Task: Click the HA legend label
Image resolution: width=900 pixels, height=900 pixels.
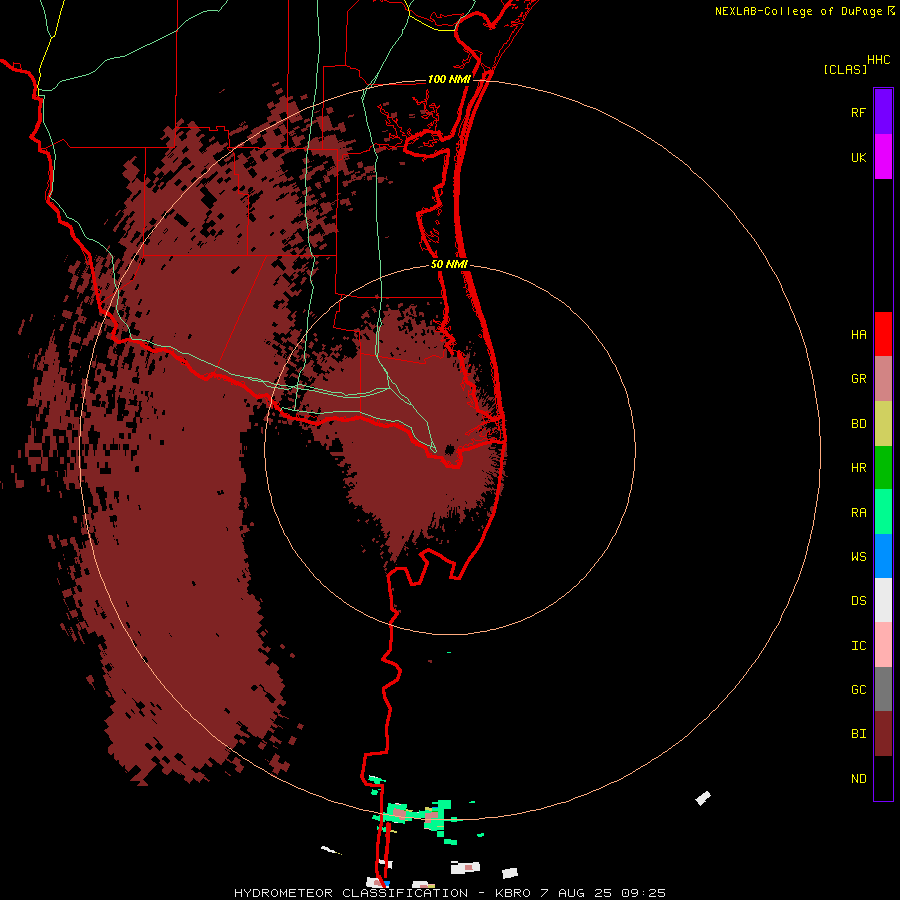Action: pyautogui.click(x=858, y=334)
